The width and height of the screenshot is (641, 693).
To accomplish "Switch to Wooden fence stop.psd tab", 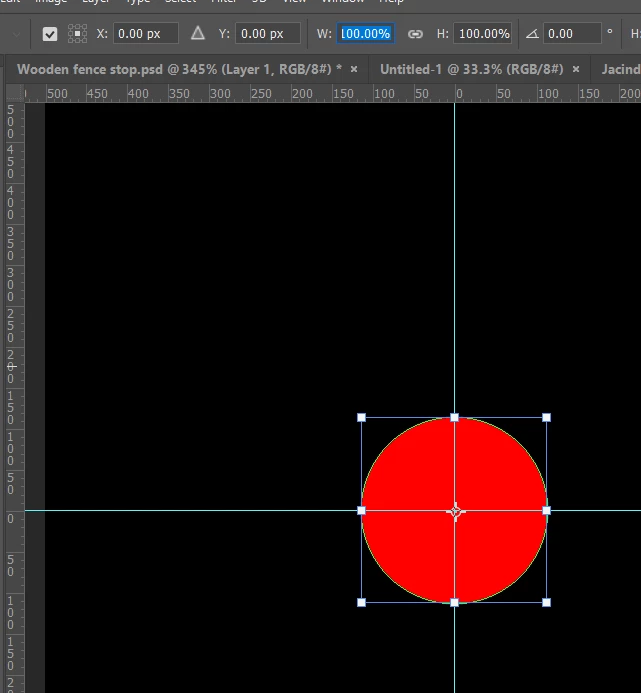I will (x=179, y=69).
